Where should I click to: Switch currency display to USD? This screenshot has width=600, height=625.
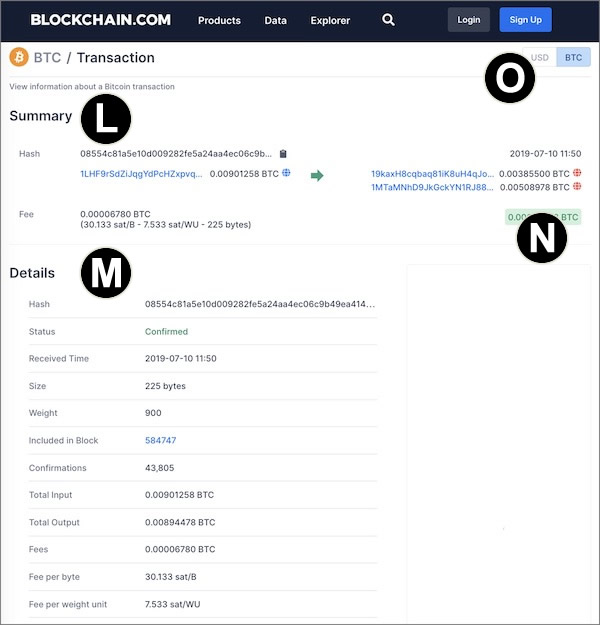539,57
